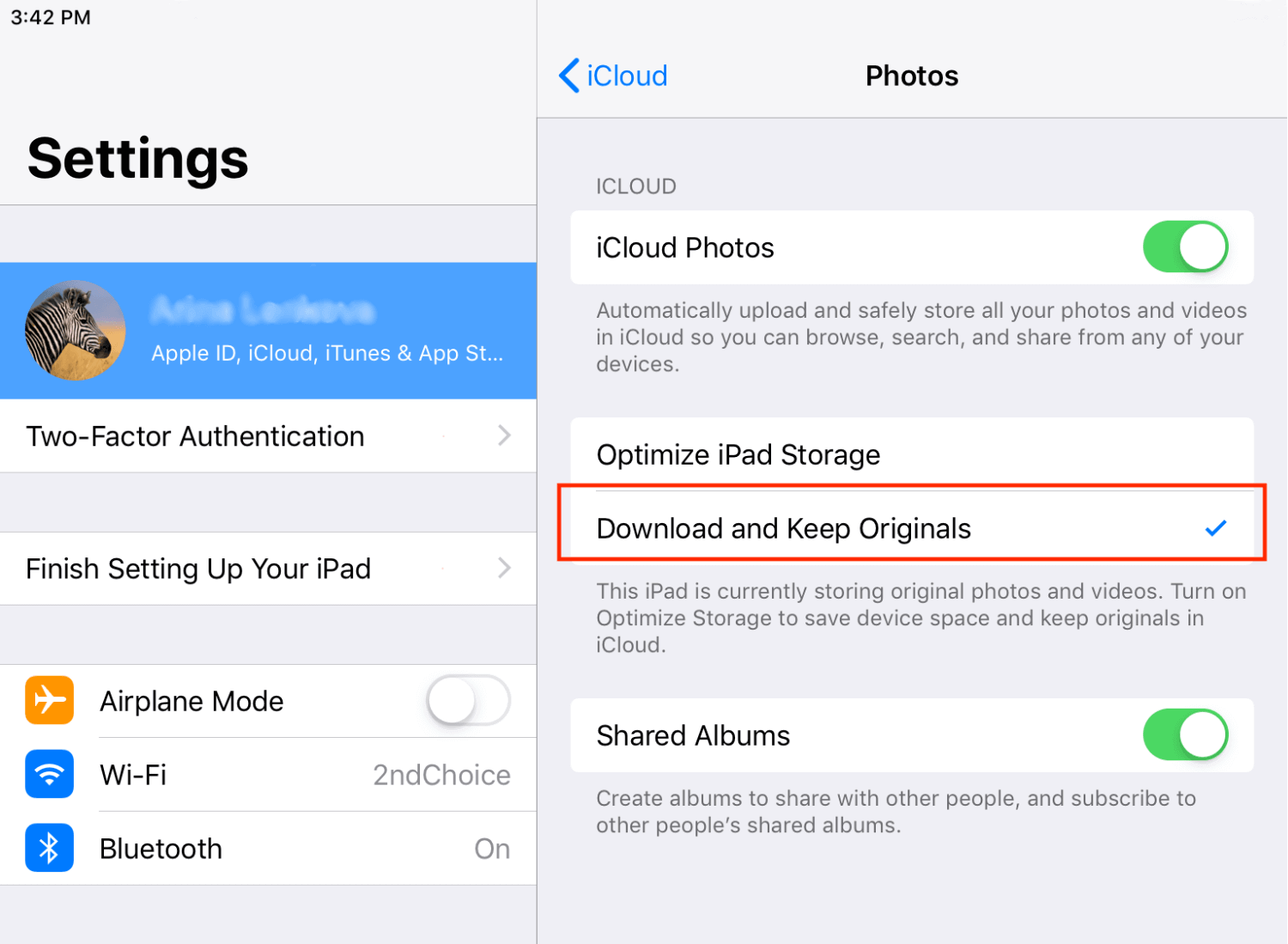
Task: Choose Download and Keep Originals
Action: tap(783, 529)
